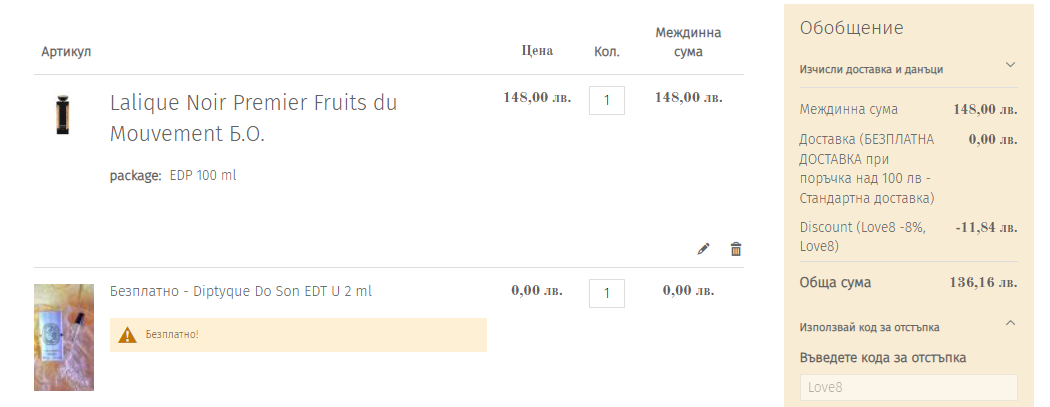Click the Безплатно! notice banner text

point(172,335)
